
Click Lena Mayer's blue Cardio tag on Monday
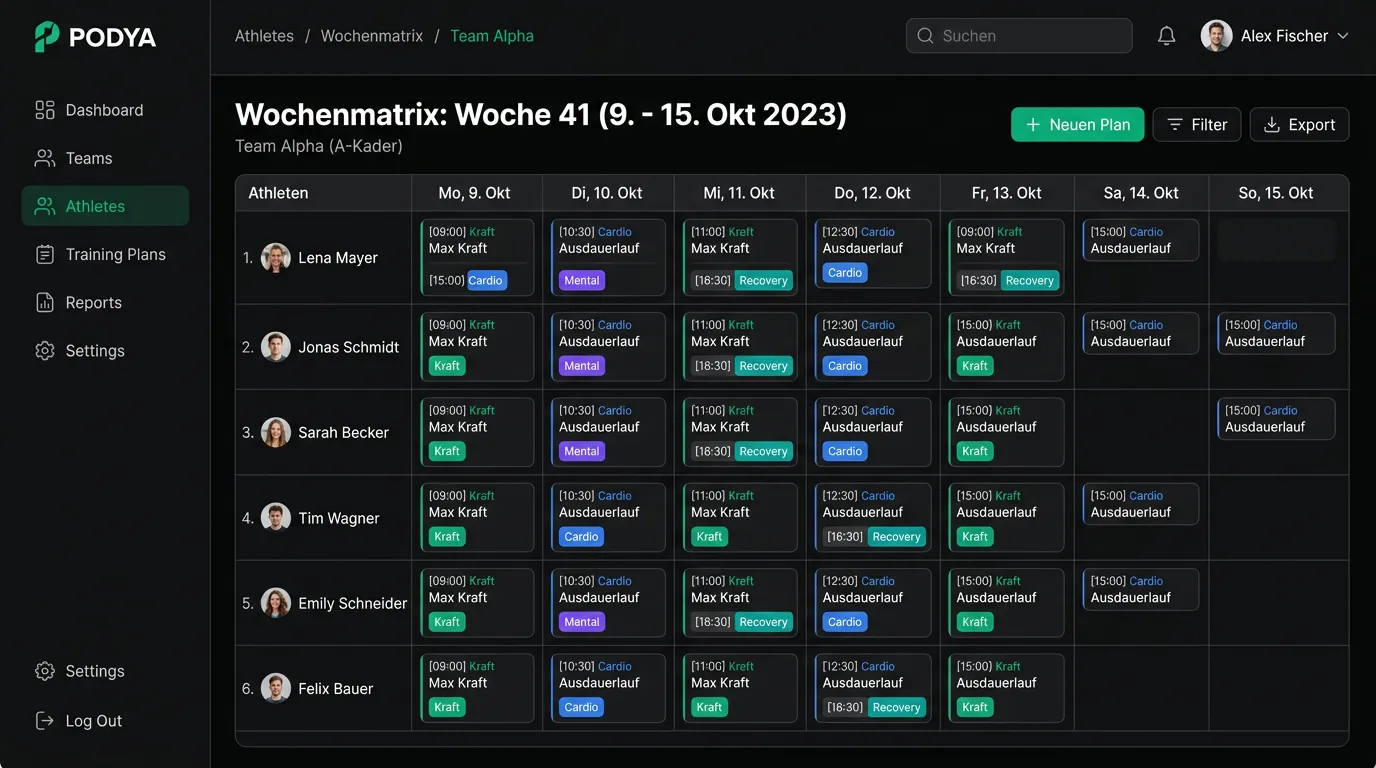click(486, 281)
